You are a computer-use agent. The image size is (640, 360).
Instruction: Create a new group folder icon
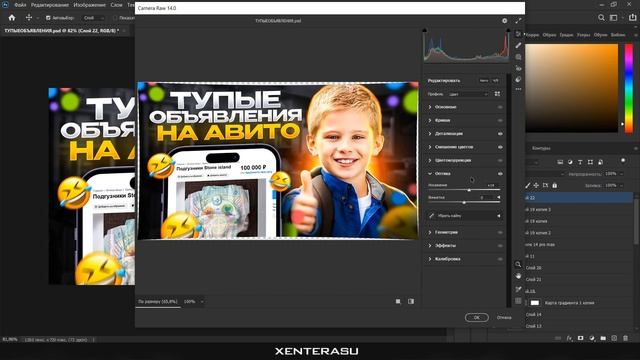click(603, 338)
